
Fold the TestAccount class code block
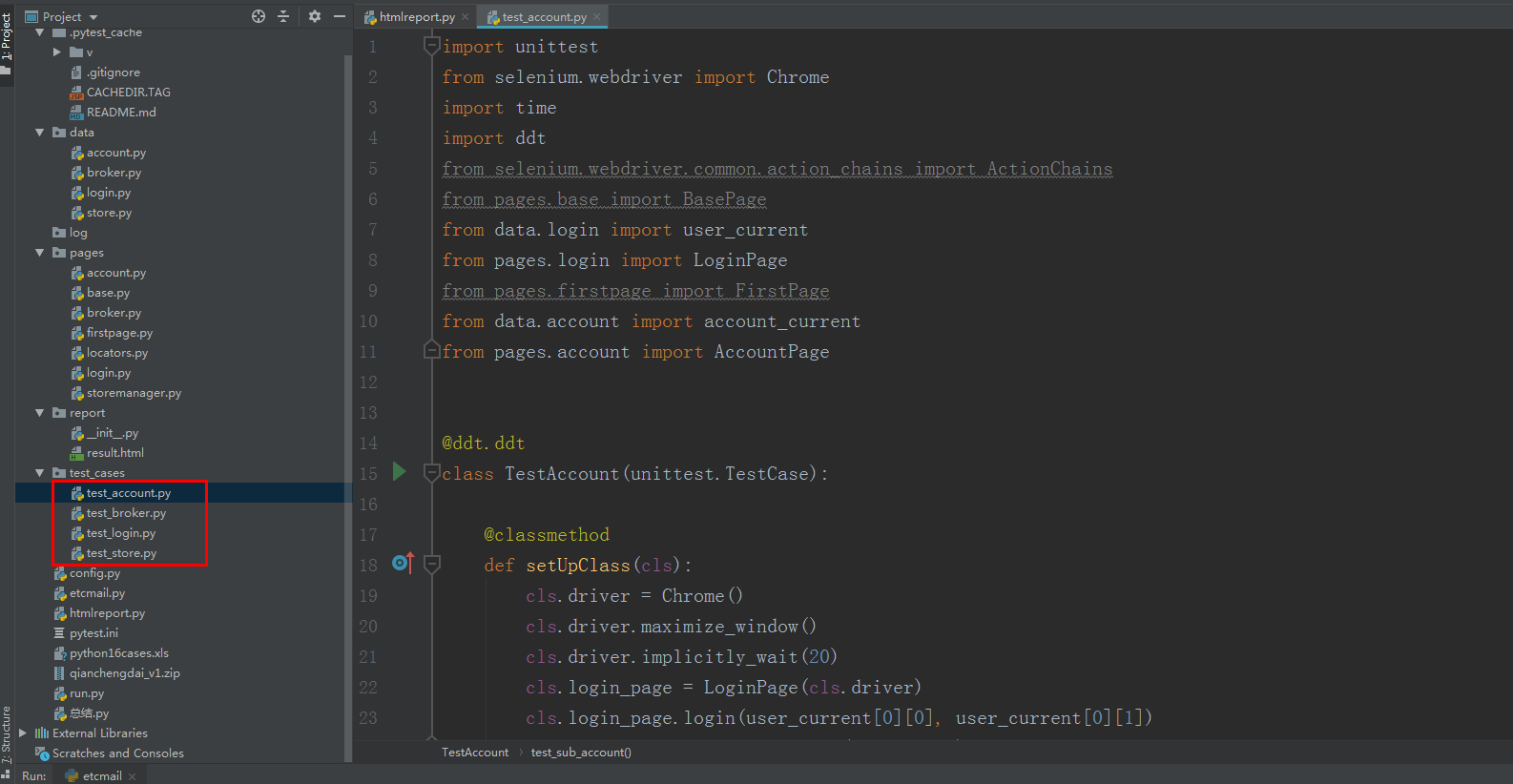tap(431, 473)
